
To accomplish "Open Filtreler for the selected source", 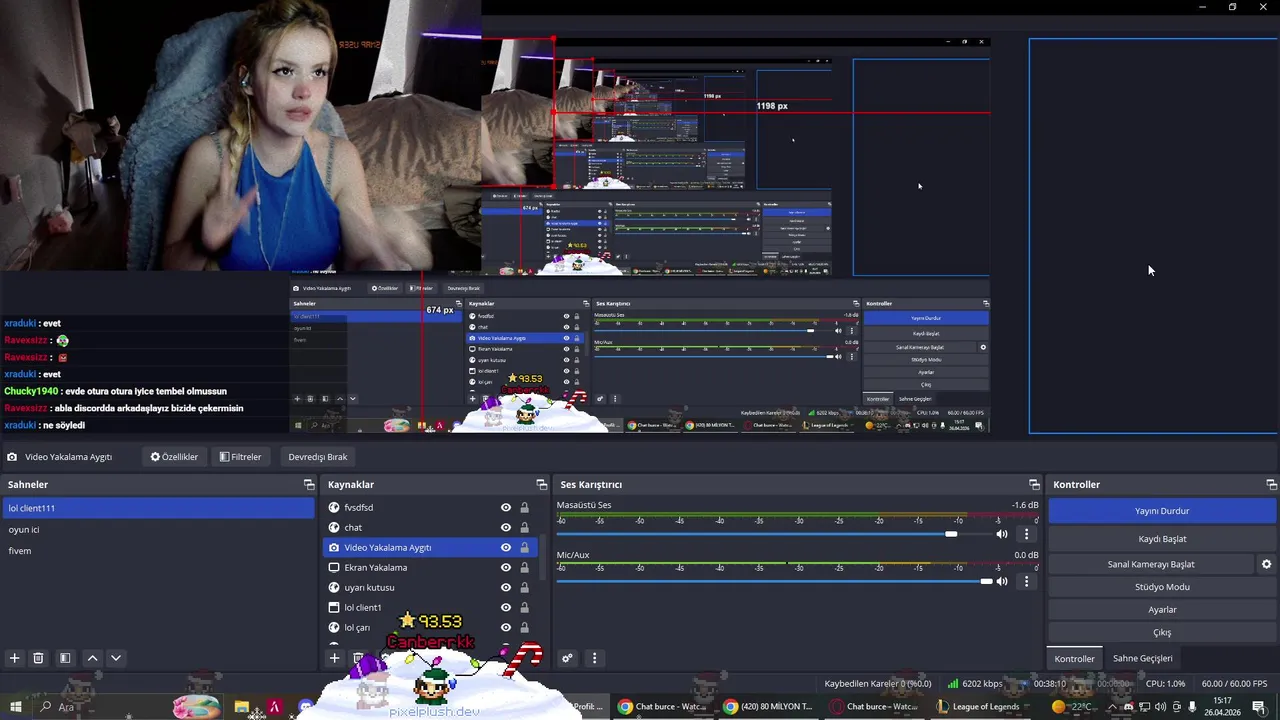I will pos(240,457).
